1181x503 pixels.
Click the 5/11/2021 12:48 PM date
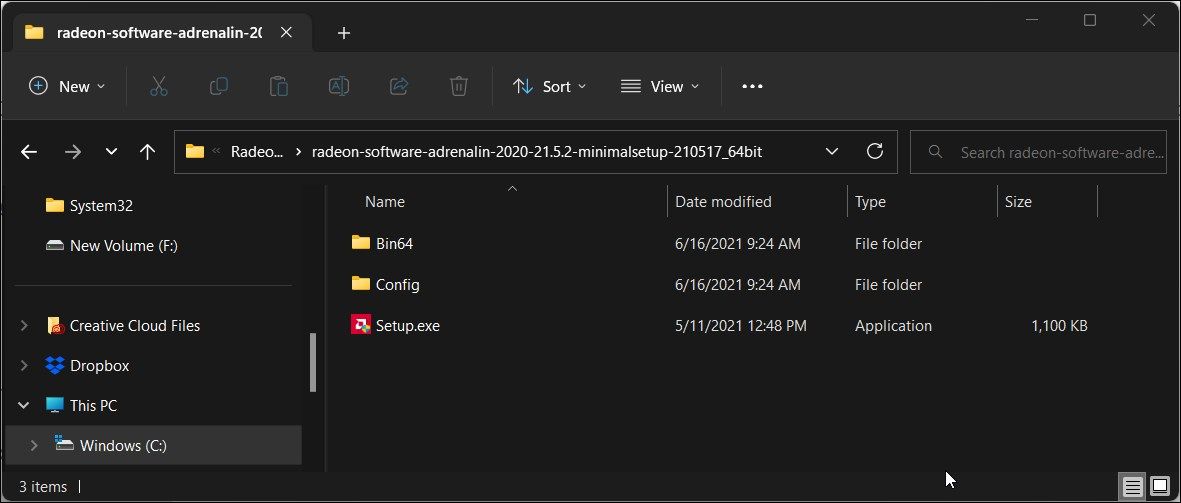point(740,326)
